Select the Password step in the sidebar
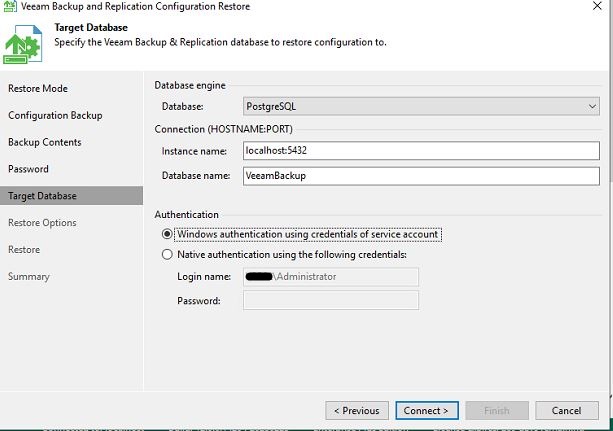Viewport: 613px width, 431px height. [x=28, y=169]
